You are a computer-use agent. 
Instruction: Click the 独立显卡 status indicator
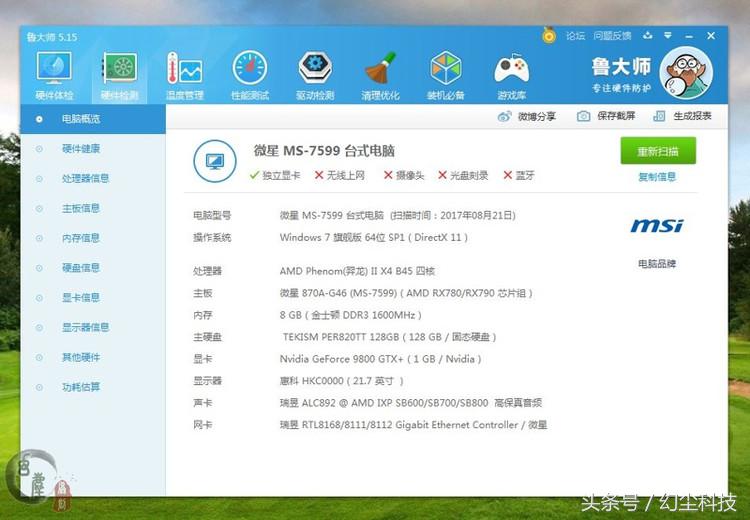[275, 176]
